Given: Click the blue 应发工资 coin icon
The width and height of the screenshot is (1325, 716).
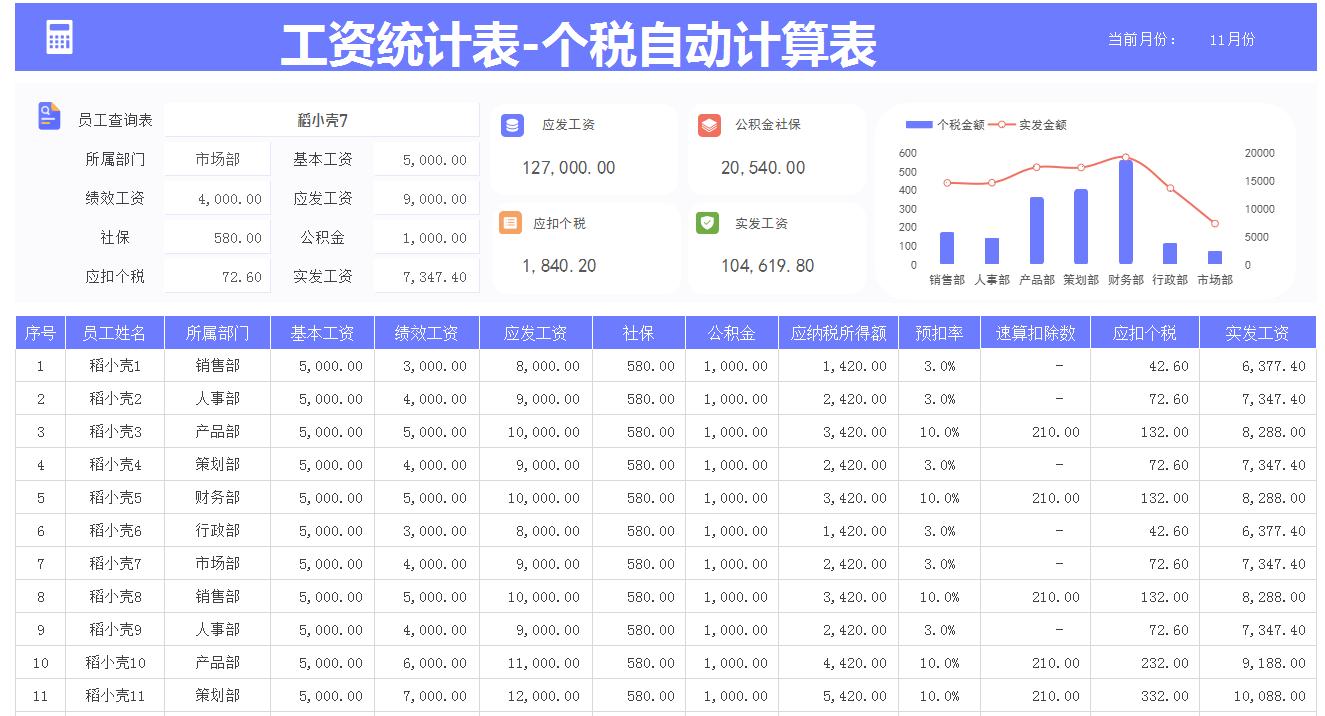Looking at the screenshot, I should (x=513, y=124).
